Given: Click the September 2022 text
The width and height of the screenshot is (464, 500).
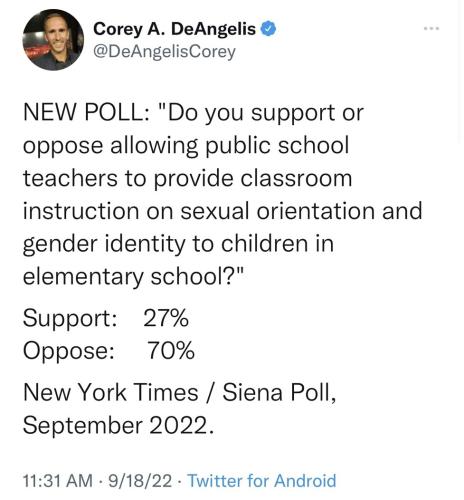Looking at the screenshot, I should click(x=118, y=425).
